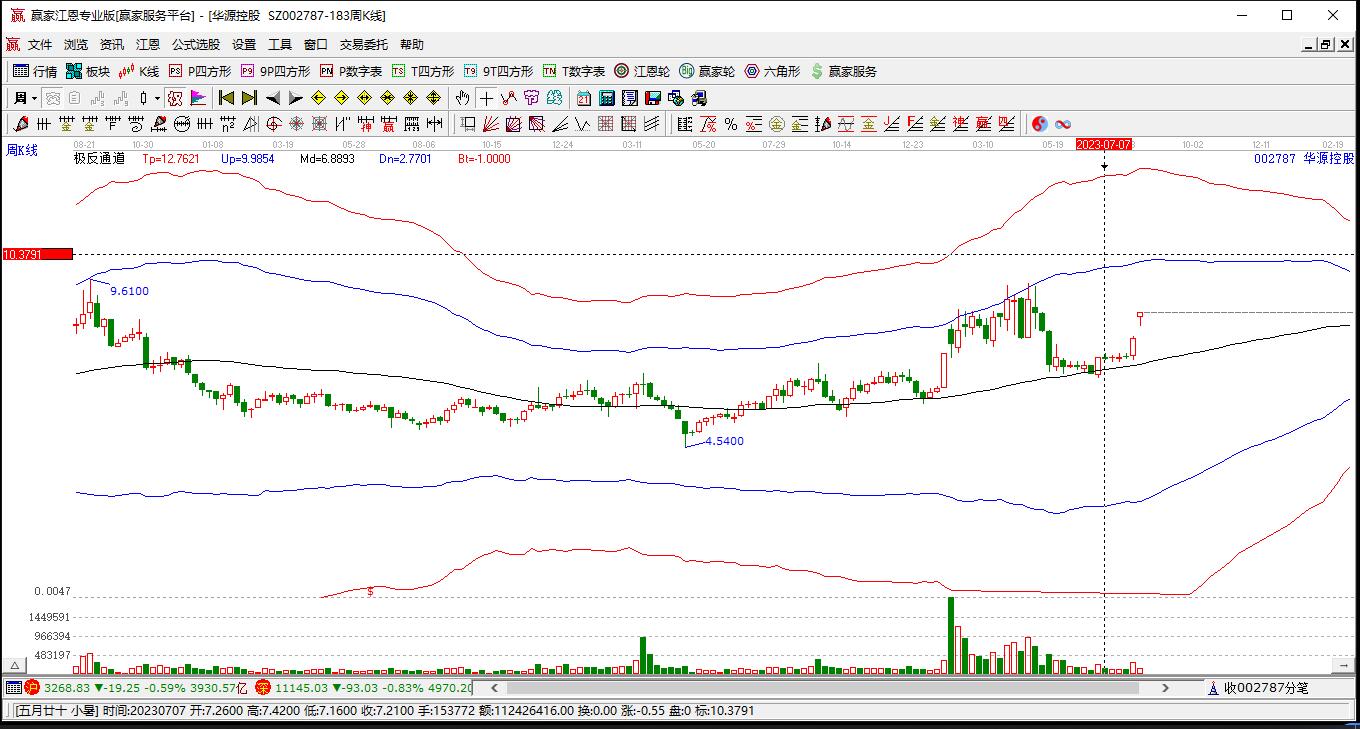Click the 周K线 chart period label

pyautogui.click(x=22, y=150)
